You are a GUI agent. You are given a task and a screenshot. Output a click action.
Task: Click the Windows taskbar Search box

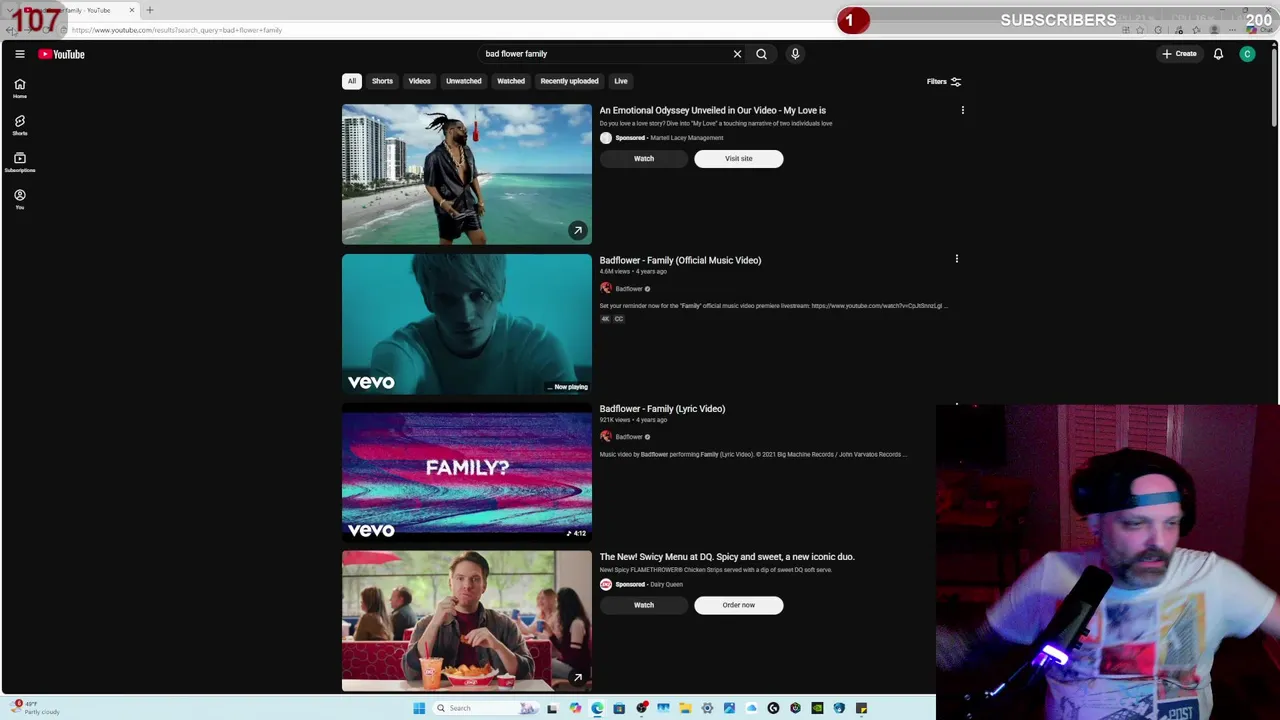pyautogui.click(x=486, y=708)
